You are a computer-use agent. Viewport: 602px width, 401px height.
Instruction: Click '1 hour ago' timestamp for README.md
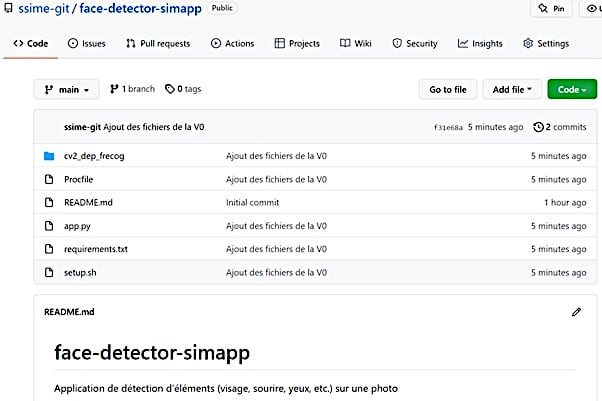click(565, 202)
